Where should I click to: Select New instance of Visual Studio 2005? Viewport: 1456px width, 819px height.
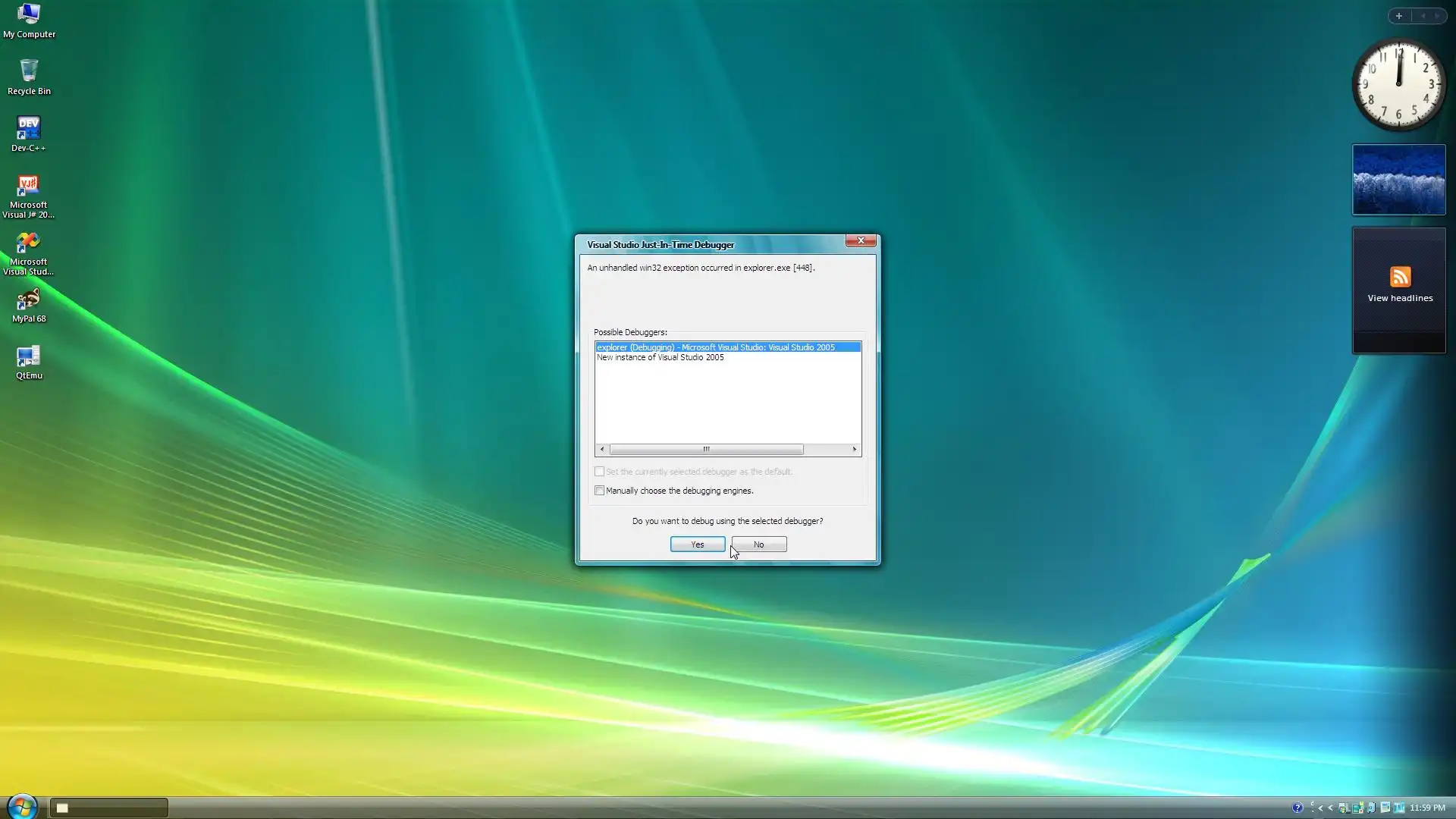(x=660, y=357)
